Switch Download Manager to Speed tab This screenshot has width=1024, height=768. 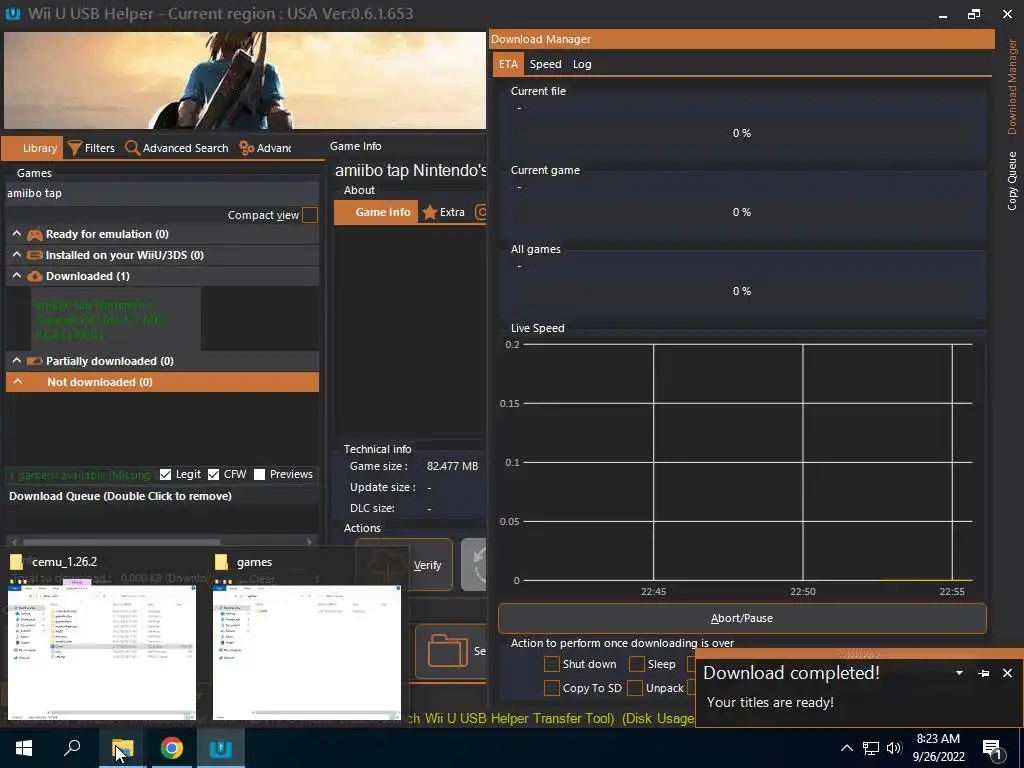coord(545,64)
